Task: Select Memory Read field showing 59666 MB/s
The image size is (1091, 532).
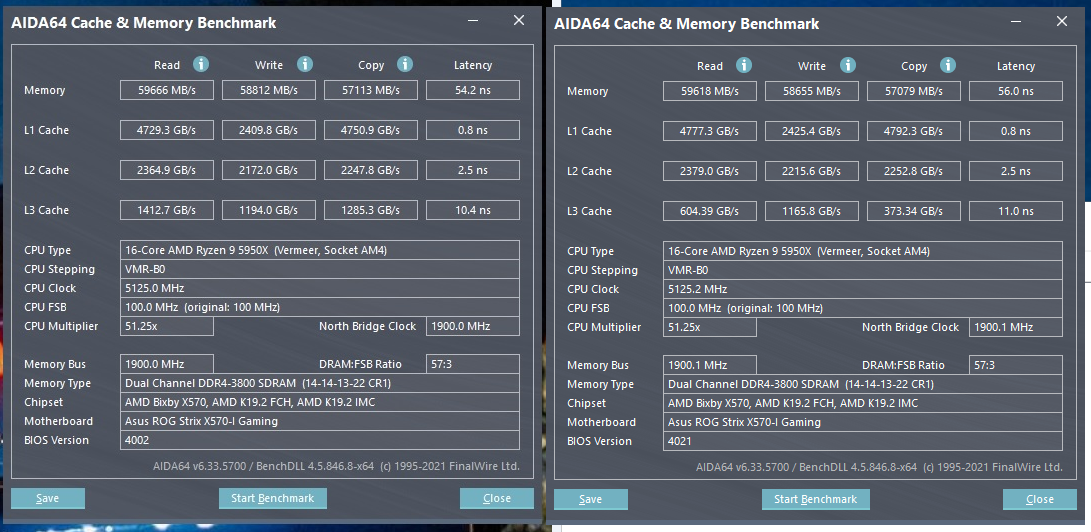Action: point(167,90)
